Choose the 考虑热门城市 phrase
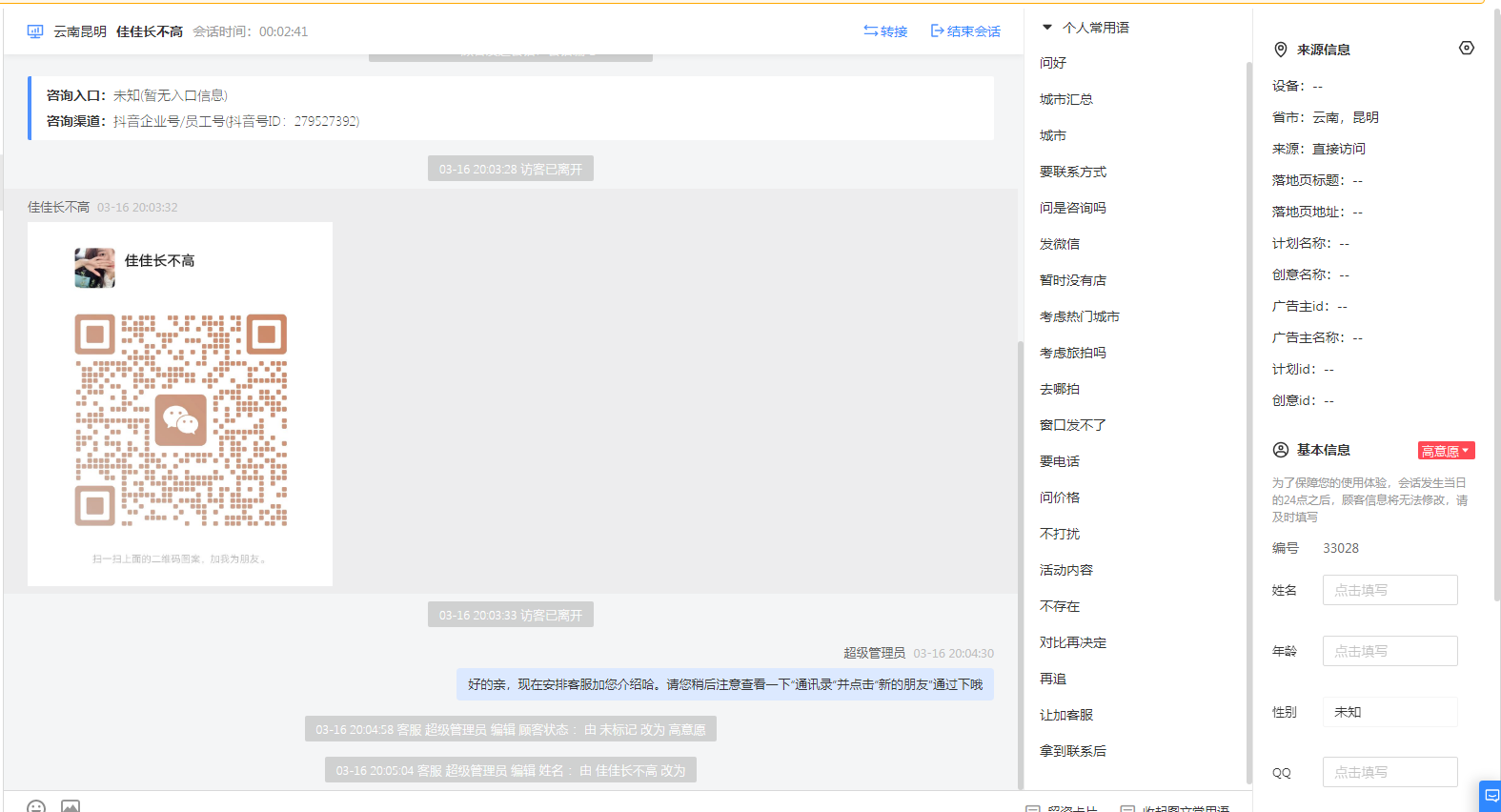Image resolution: width=1501 pixels, height=812 pixels. pyautogui.click(x=1080, y=316)
